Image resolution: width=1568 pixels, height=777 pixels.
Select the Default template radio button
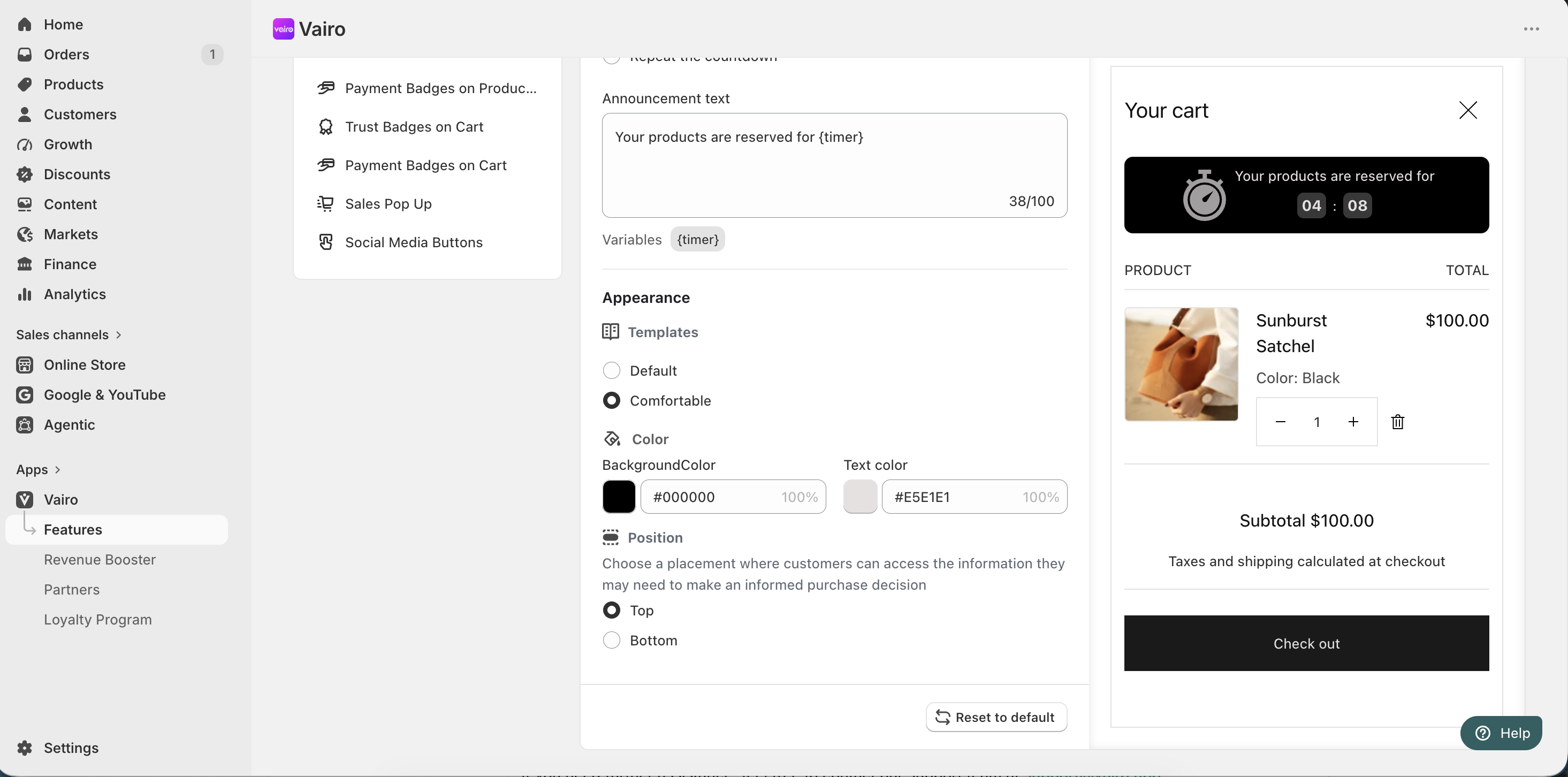click(x=611, y=370)
